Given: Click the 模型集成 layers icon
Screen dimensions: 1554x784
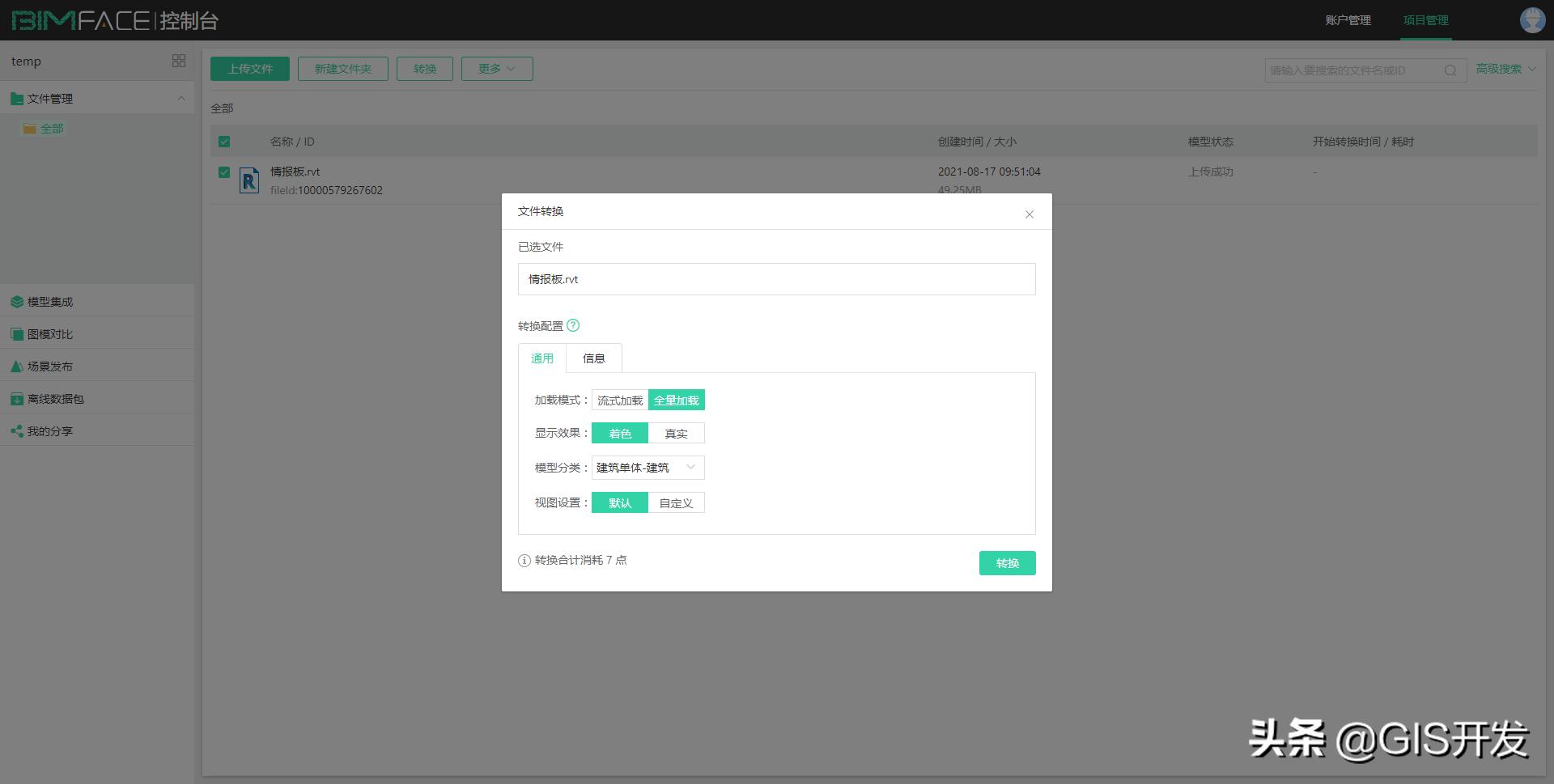Looking at the screenshot, I should pos(17,302).
